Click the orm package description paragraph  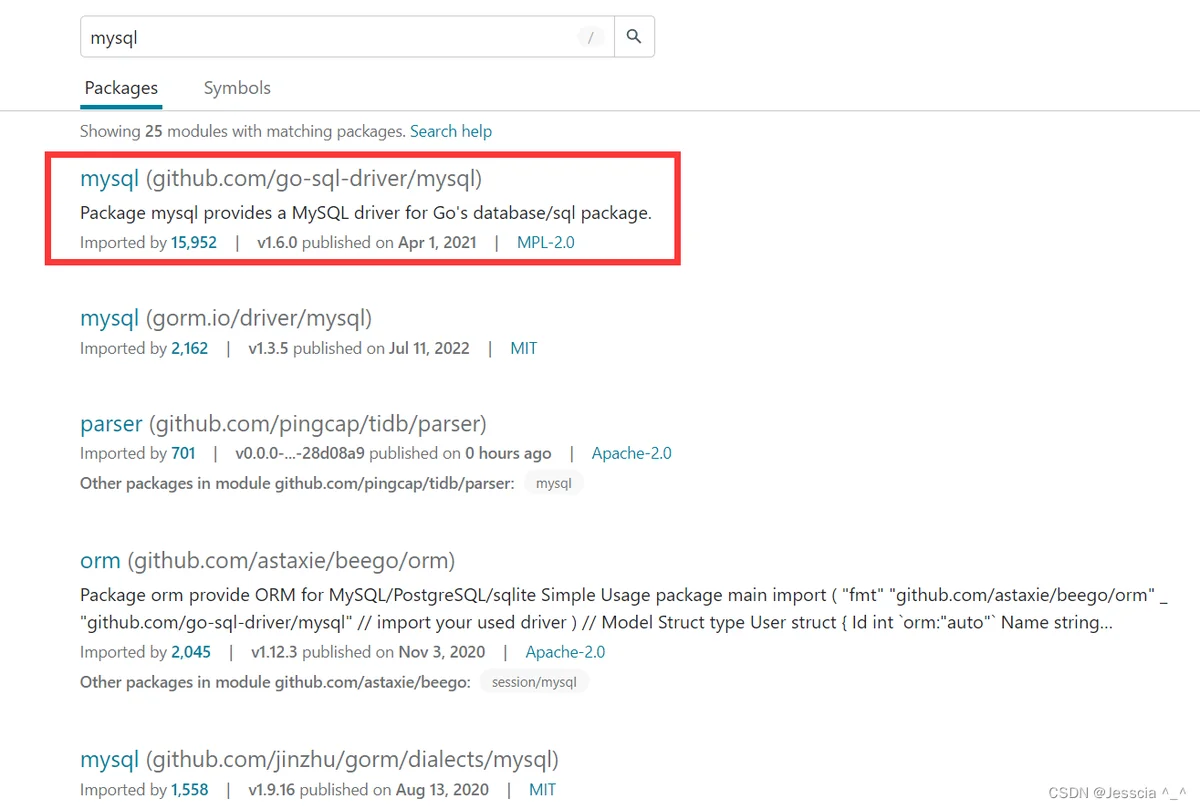(x=625, y=608)
